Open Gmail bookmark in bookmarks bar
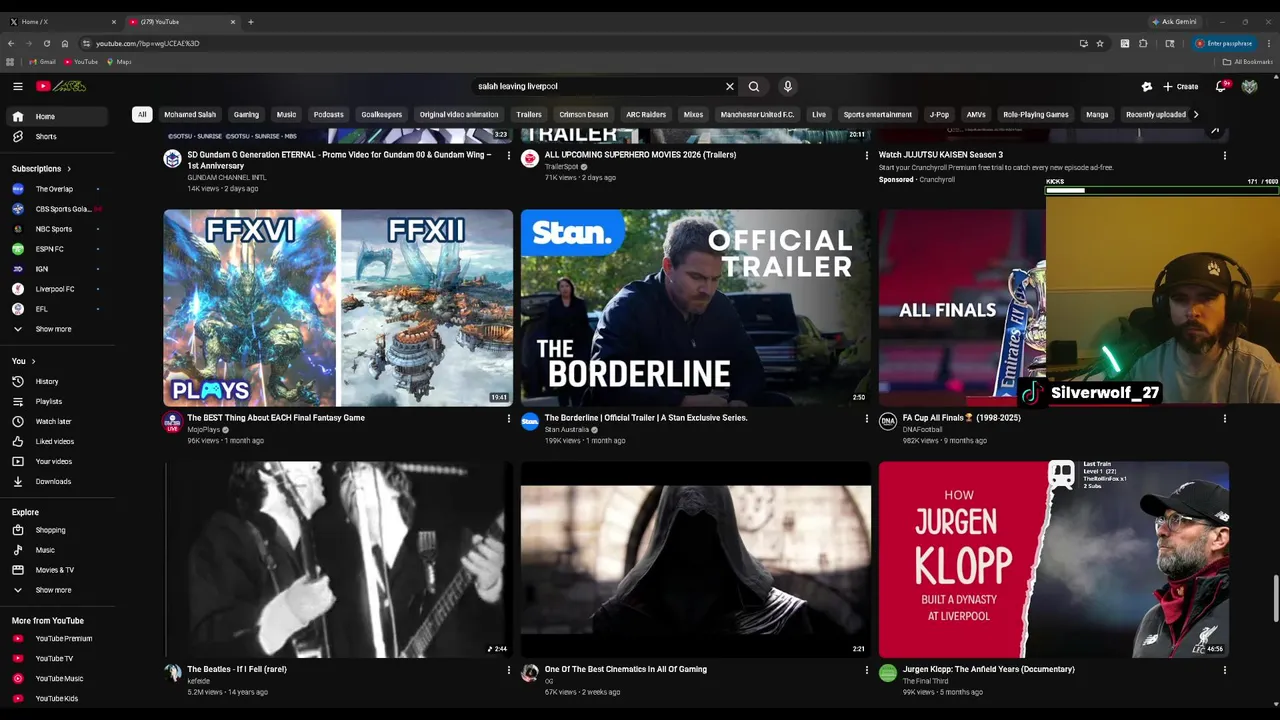Image resolution: width=1280 pixels, height=720 pixels. click(x=42, y=62)
